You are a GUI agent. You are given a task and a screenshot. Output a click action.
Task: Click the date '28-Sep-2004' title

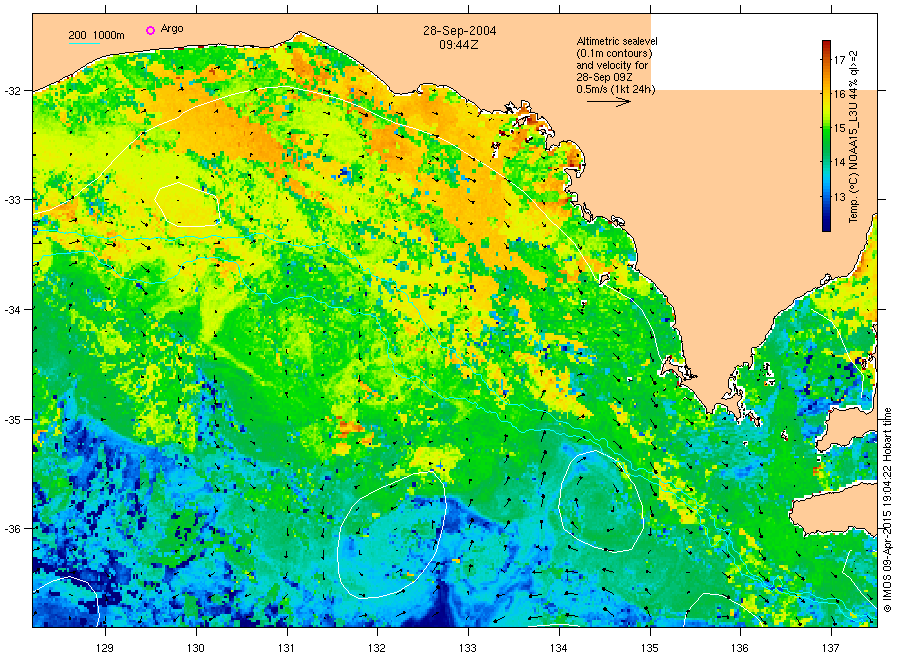coord(460,31)
